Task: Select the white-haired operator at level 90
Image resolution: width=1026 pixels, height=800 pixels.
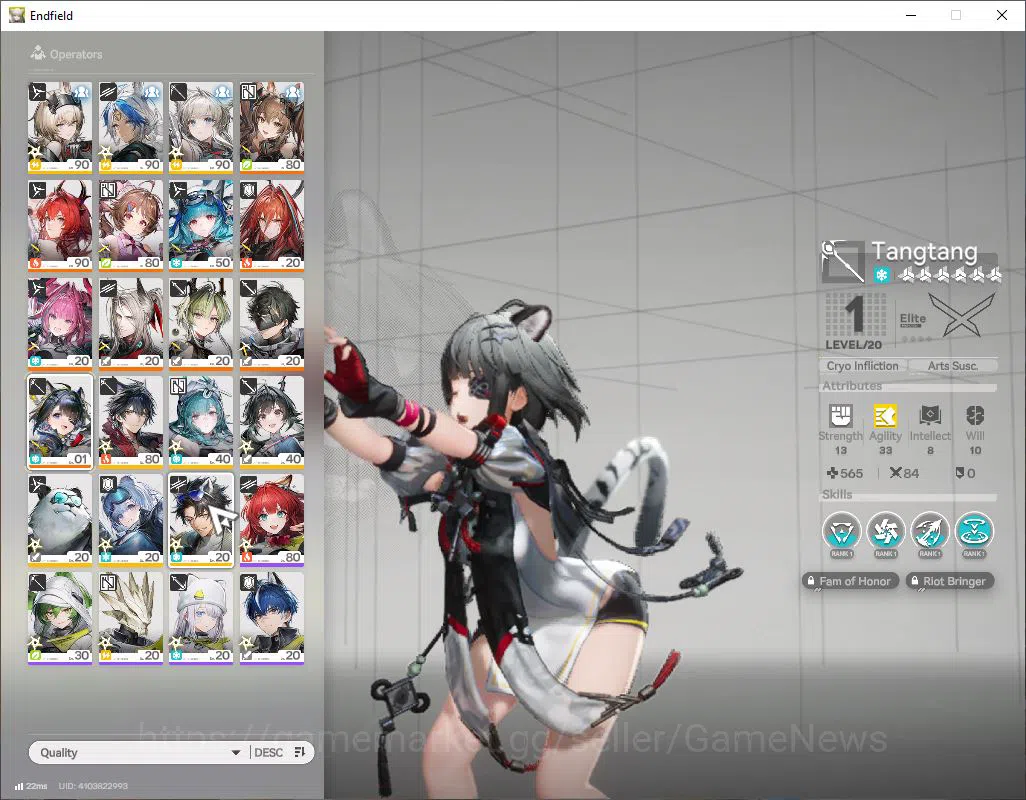Action: pyautogui.click(x=201, y=127)
